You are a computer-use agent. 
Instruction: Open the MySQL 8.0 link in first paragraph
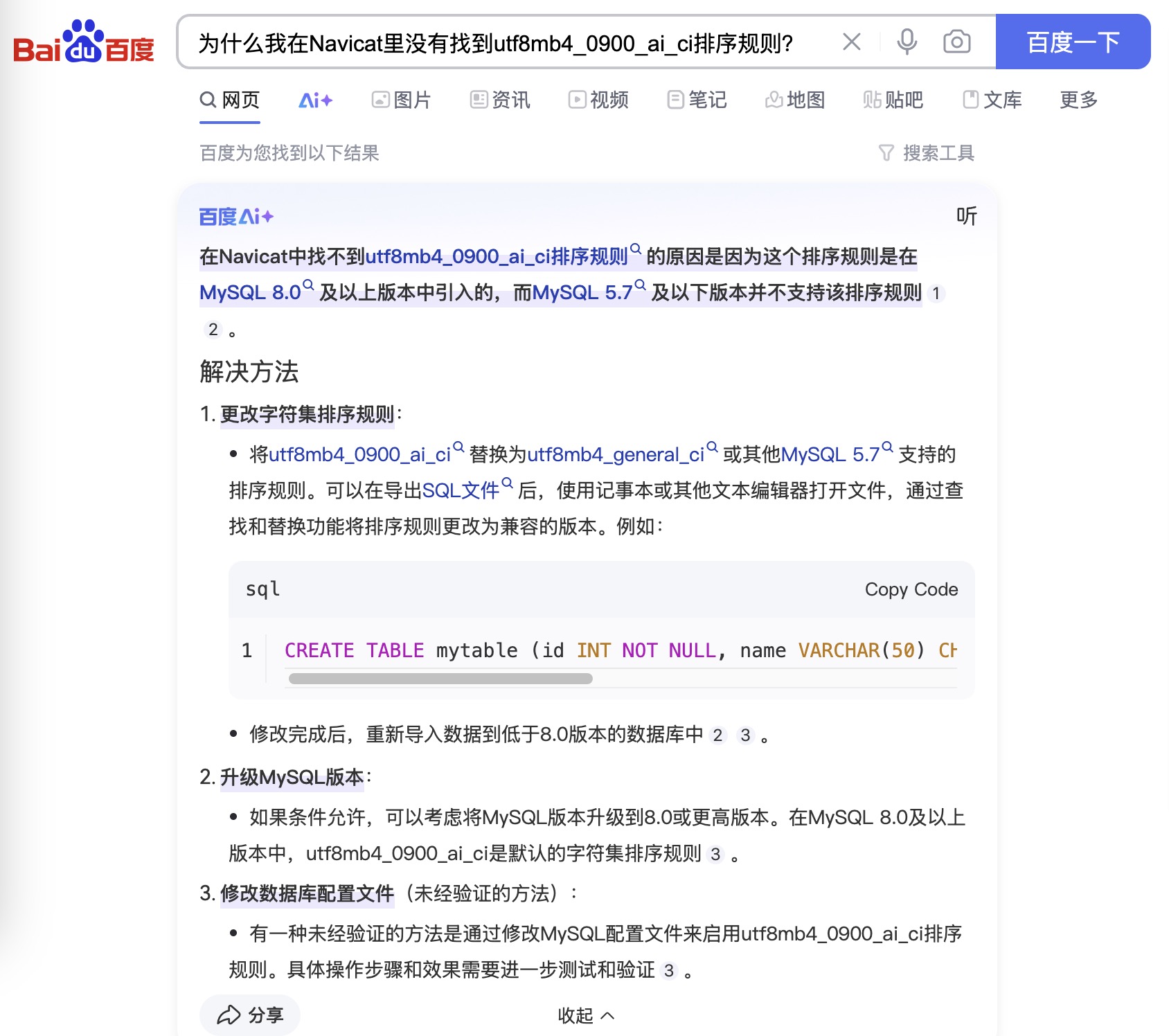(x=256, y=292)
